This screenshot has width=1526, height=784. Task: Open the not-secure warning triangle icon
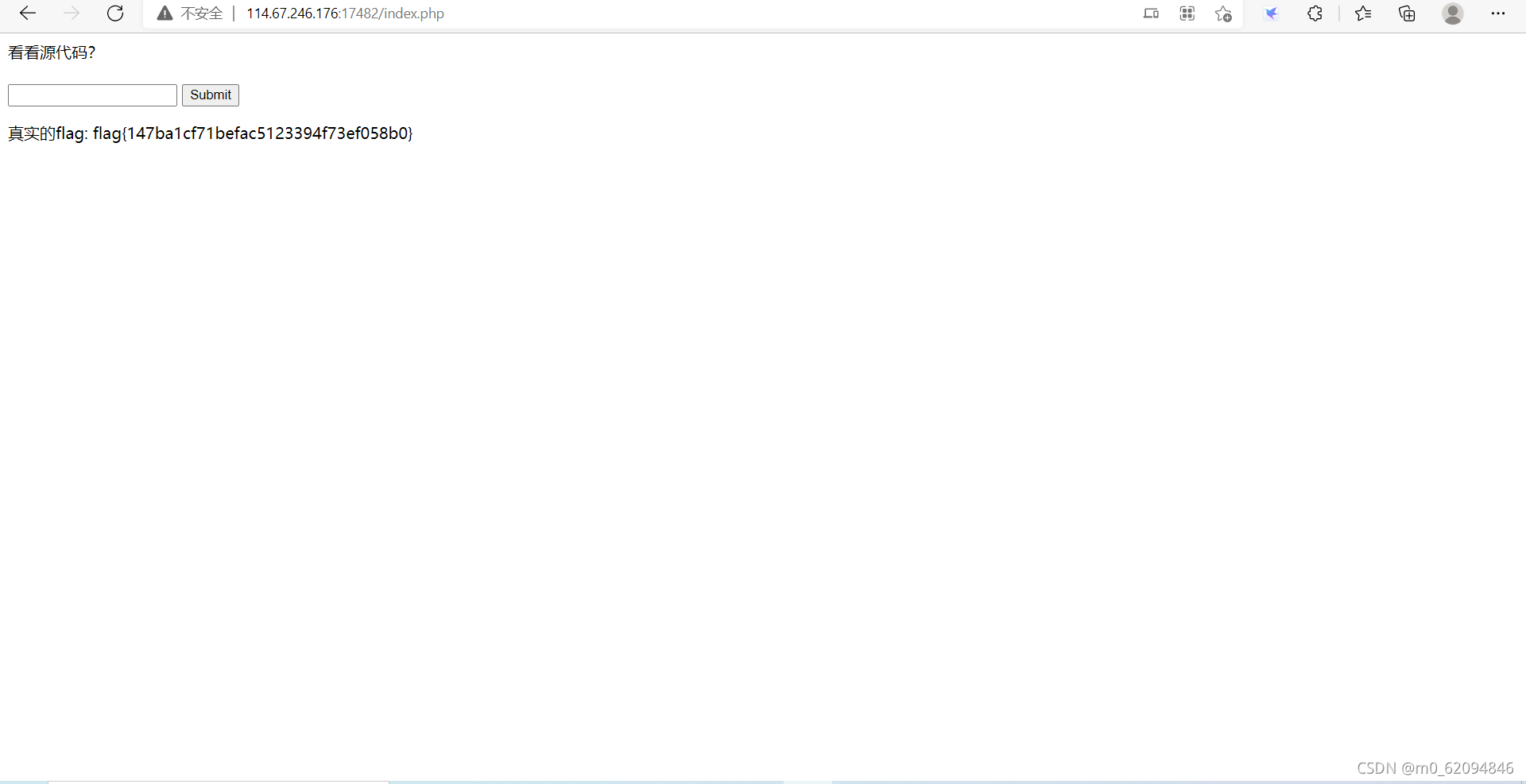coord(165,14)
